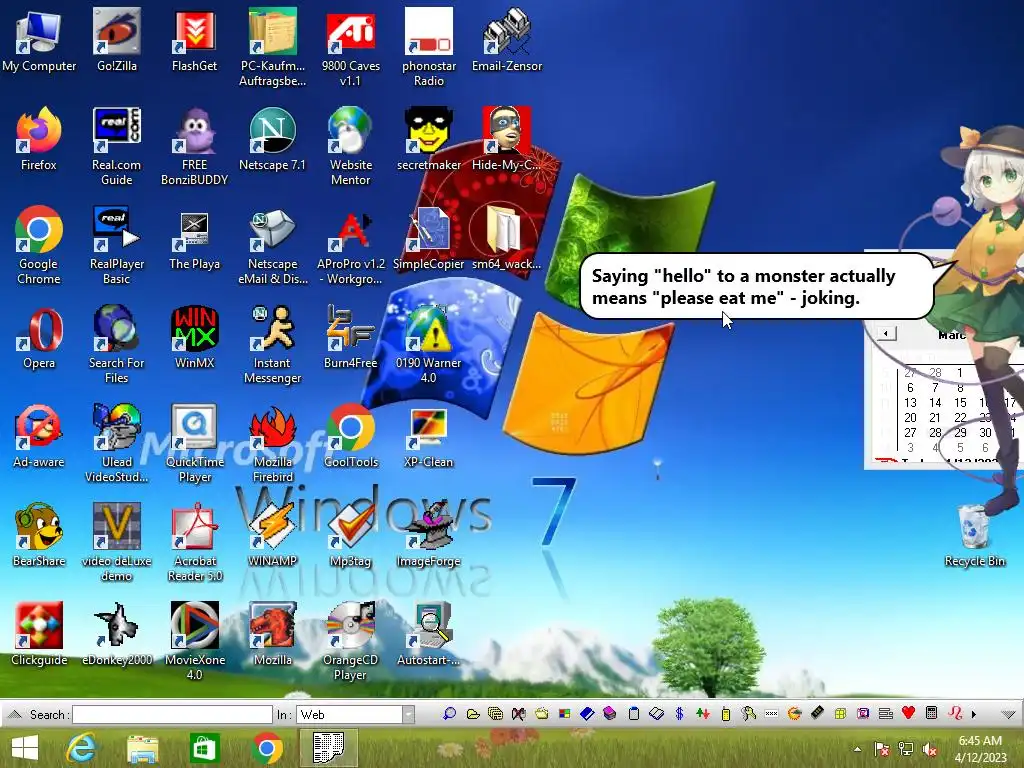Viewport: 1024px width, 768px height.
Task: Select the Netscape 7.1 desktop icon
Action: coord(272,139)
